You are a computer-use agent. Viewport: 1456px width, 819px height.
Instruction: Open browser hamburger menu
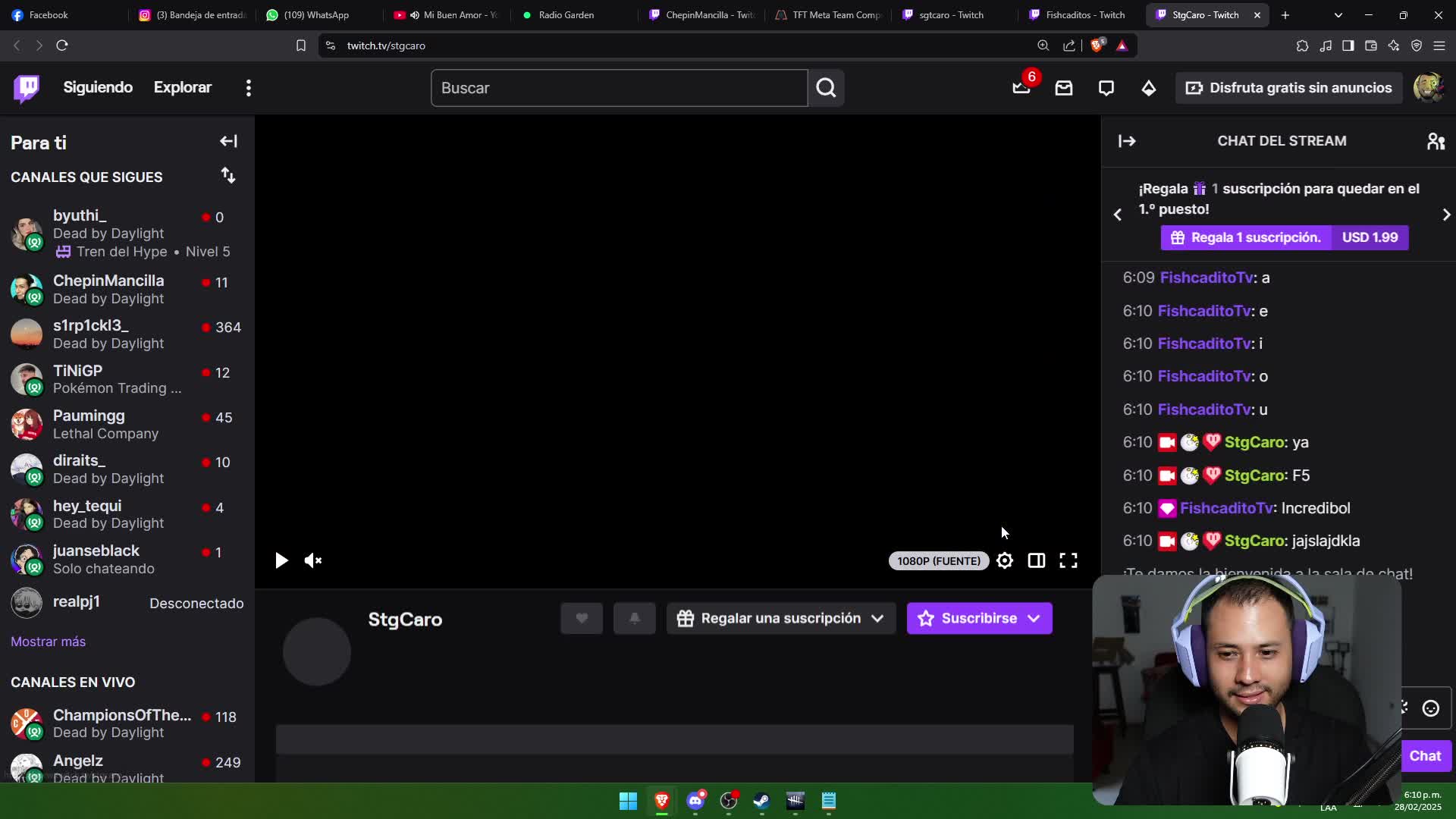(1439, 45)
